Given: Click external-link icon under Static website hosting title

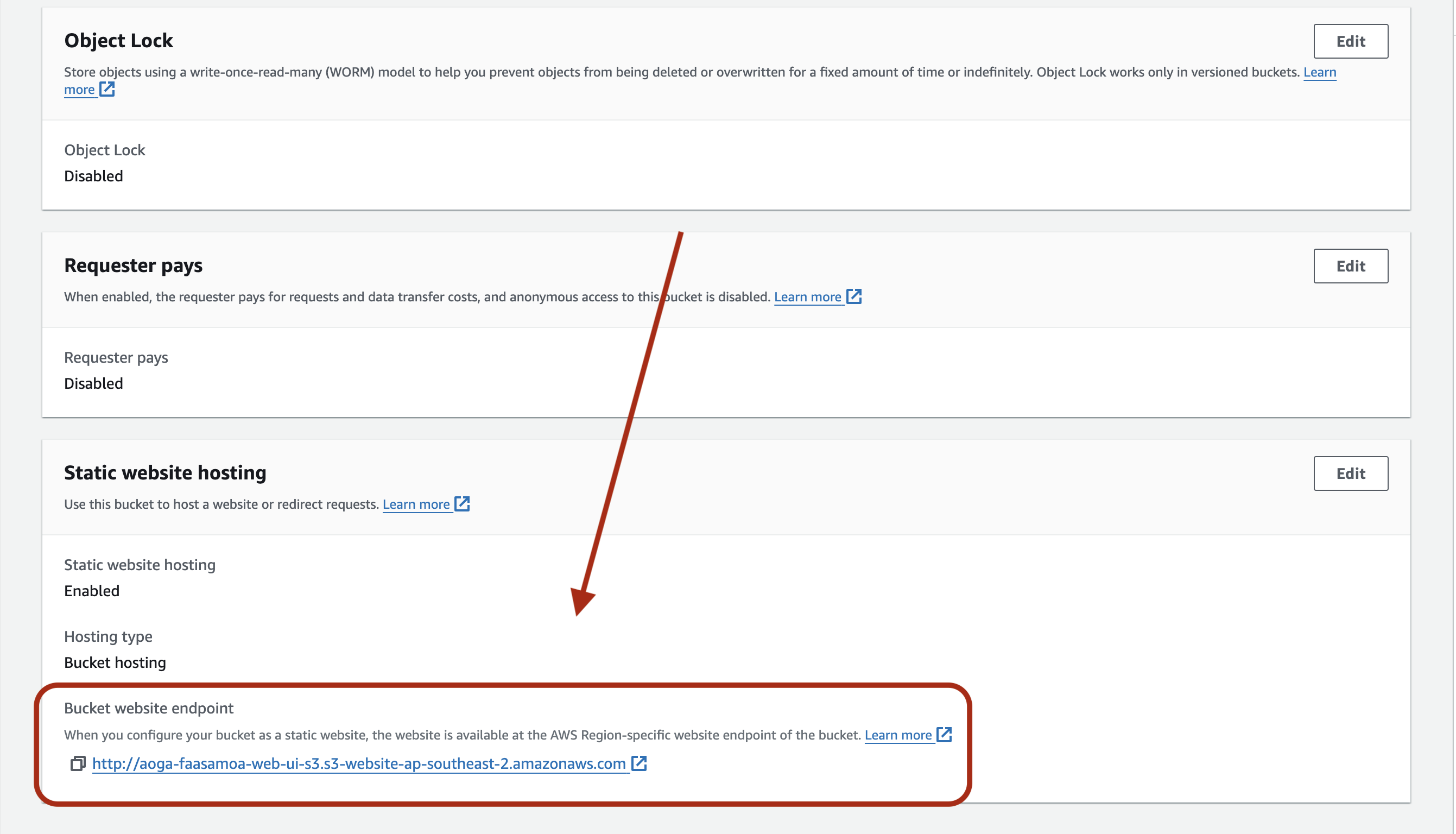Looking at the screenshot, I should pos(462,503).
